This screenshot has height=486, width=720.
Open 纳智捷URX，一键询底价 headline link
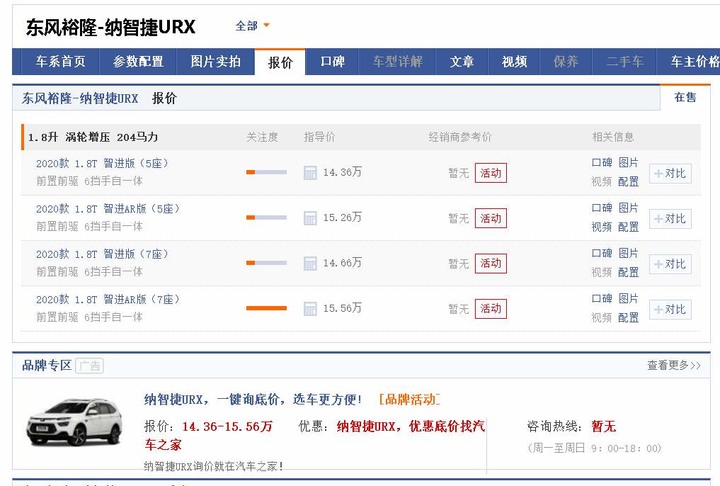[x=253, y=400]
